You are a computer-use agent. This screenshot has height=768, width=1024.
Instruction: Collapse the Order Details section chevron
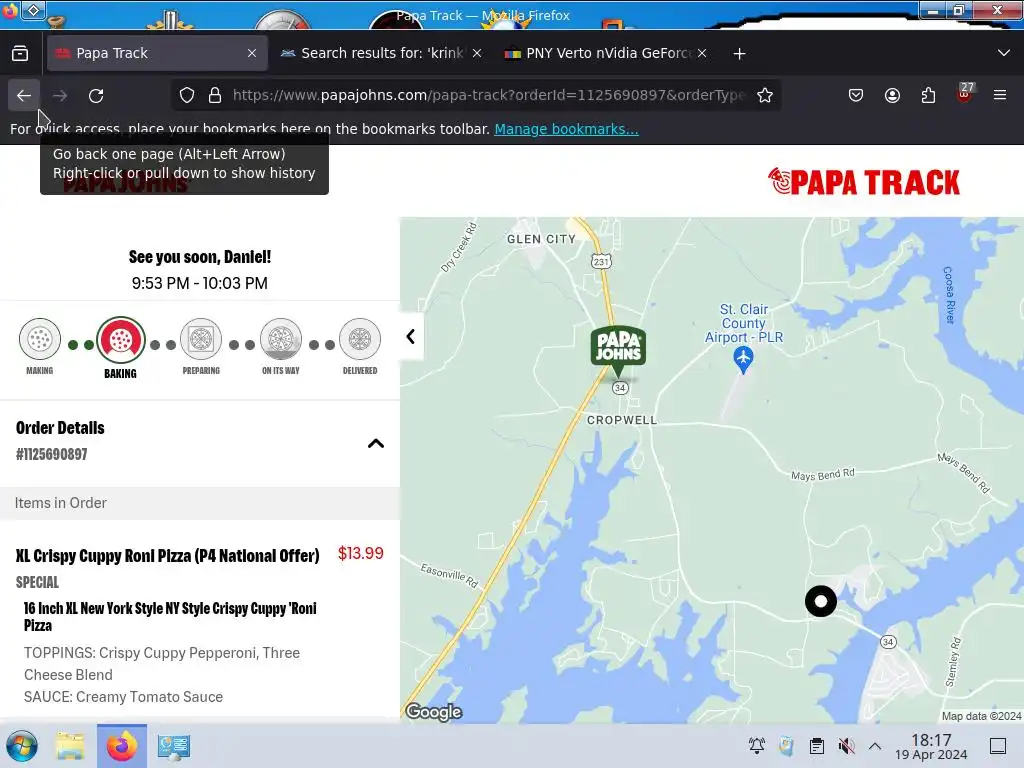click(x=376, y=443)
